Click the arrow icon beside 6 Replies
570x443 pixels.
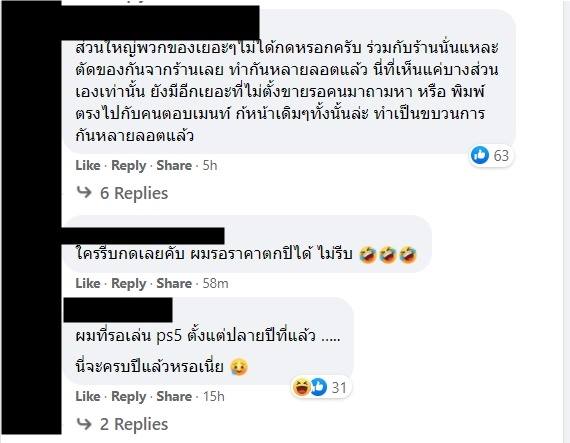84,192
